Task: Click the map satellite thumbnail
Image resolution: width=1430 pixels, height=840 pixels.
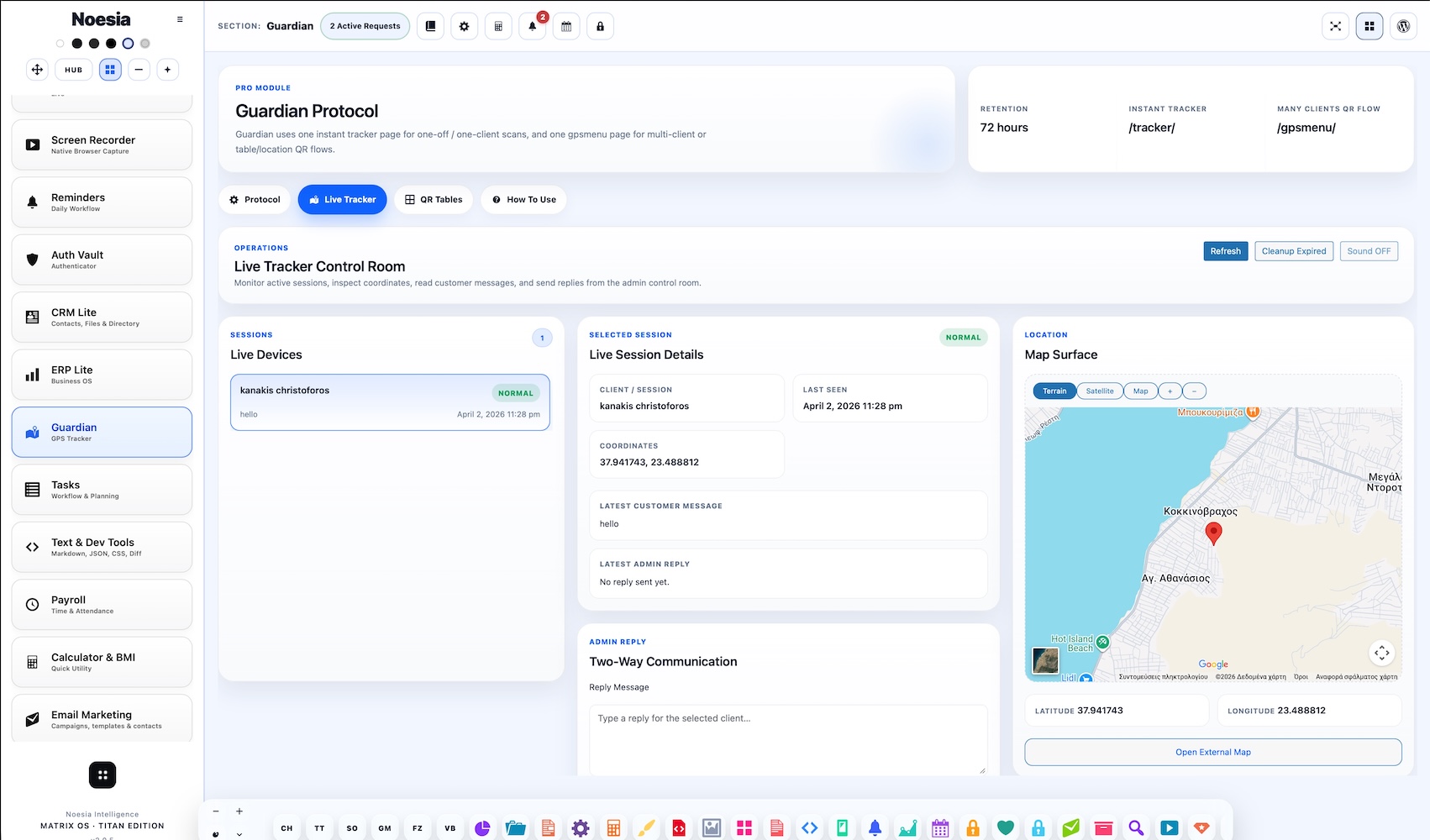Action: point(1046,660)
